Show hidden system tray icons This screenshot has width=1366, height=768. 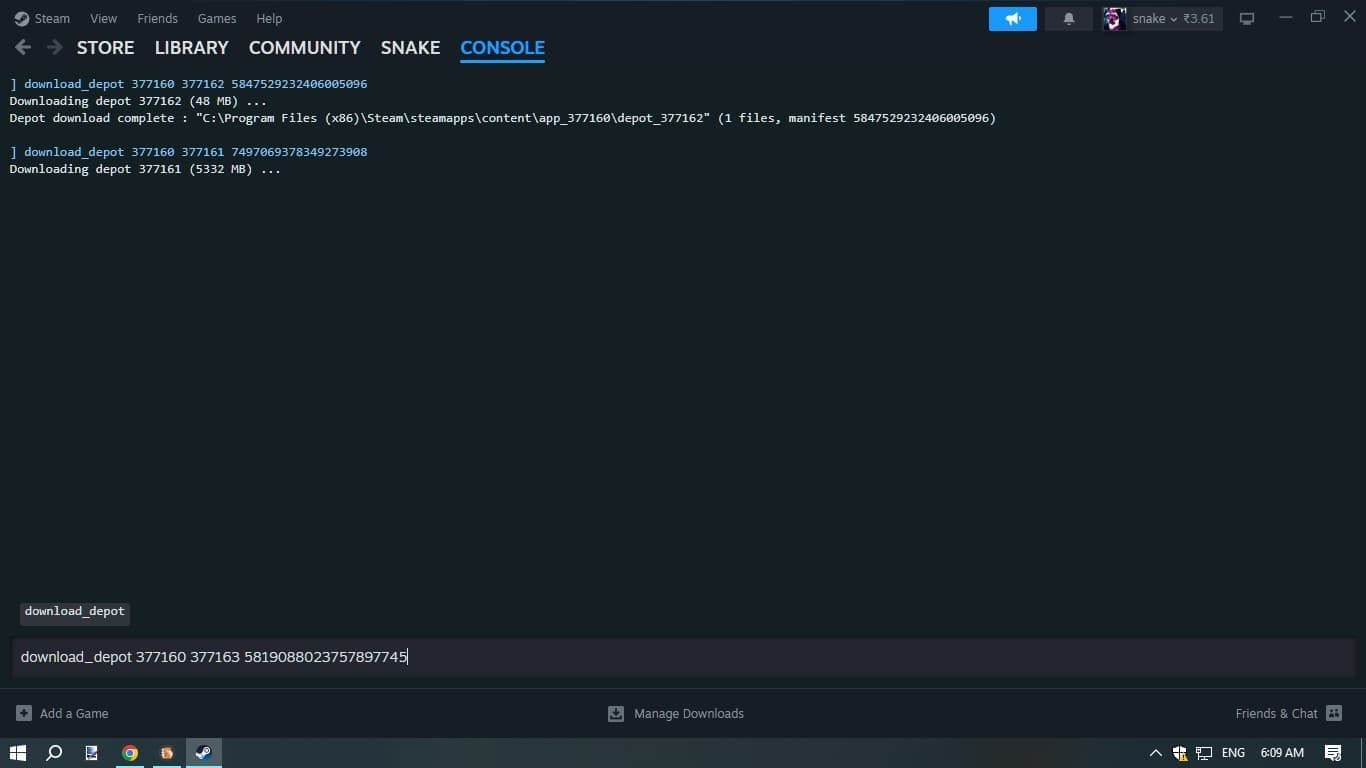tap(1155, 753)
